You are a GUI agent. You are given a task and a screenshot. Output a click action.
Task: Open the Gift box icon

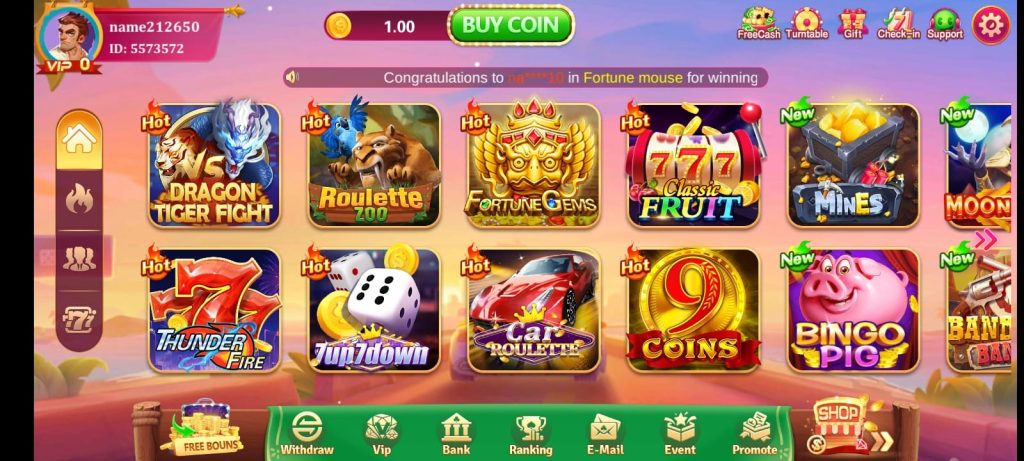(x=853, y=24)
